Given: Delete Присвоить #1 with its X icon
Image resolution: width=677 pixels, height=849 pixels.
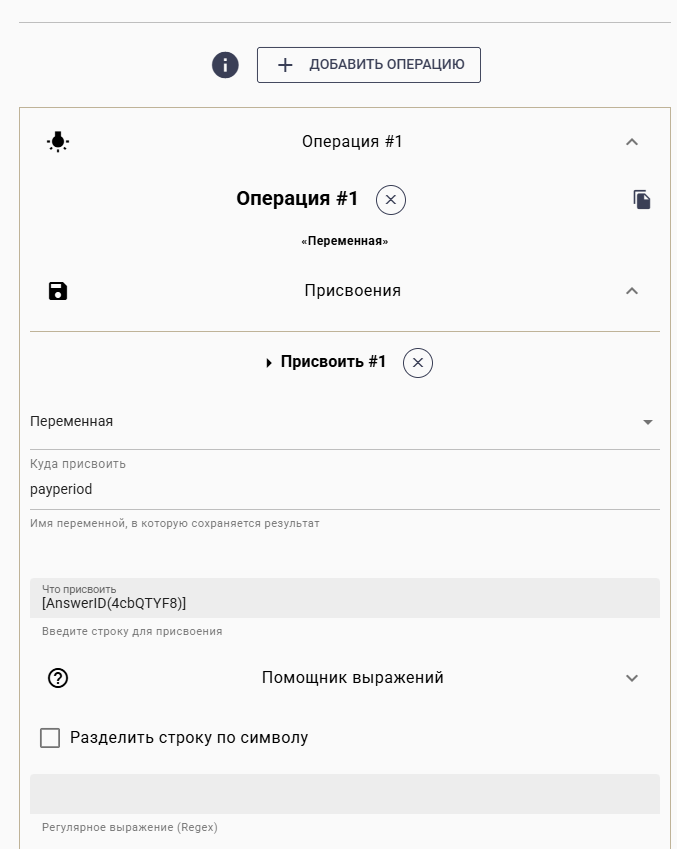Looking at the screenshot, I should (419, 362).
